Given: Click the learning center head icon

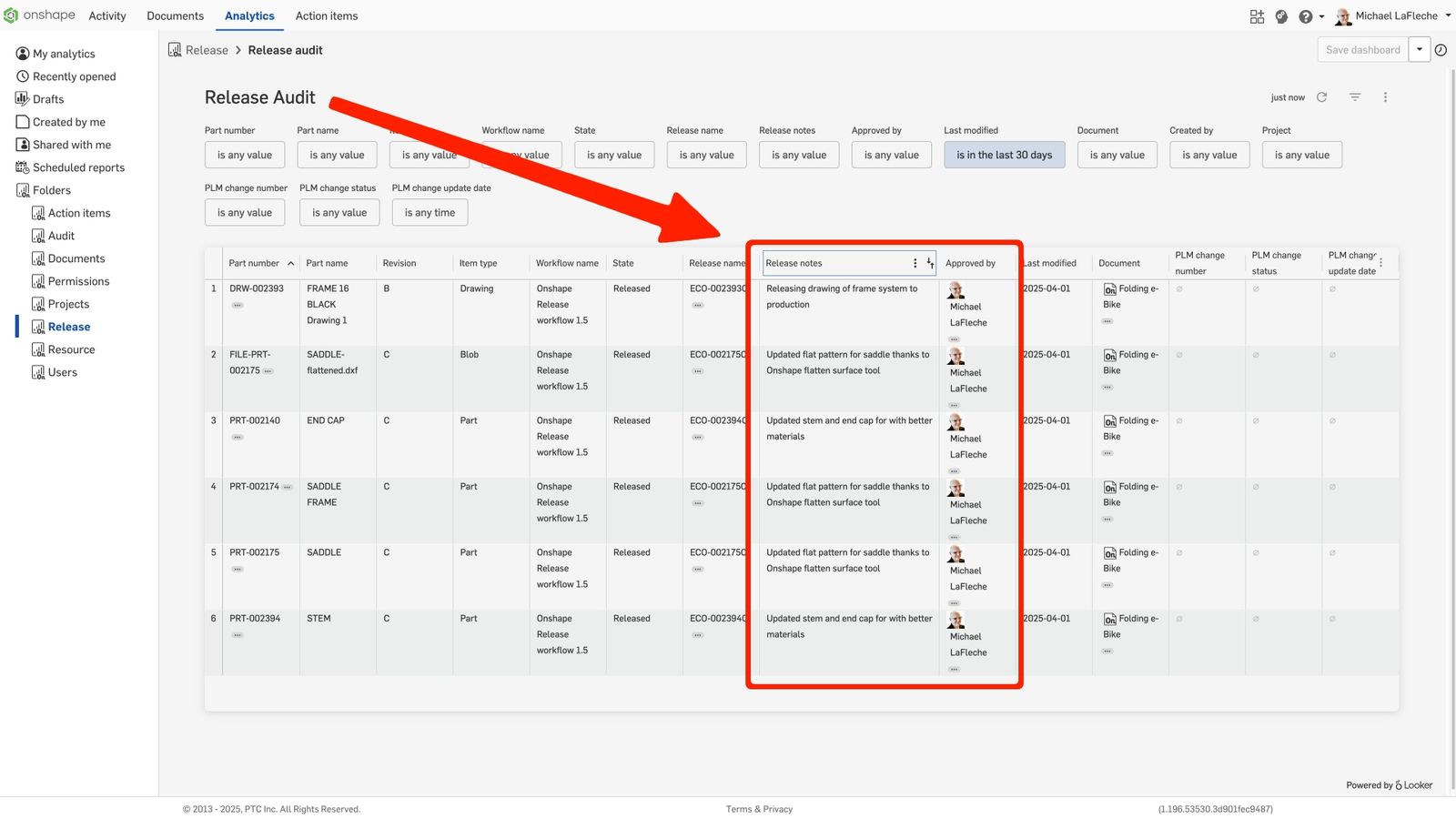Looking at the screenshot, I should (x=1281, y=16).
